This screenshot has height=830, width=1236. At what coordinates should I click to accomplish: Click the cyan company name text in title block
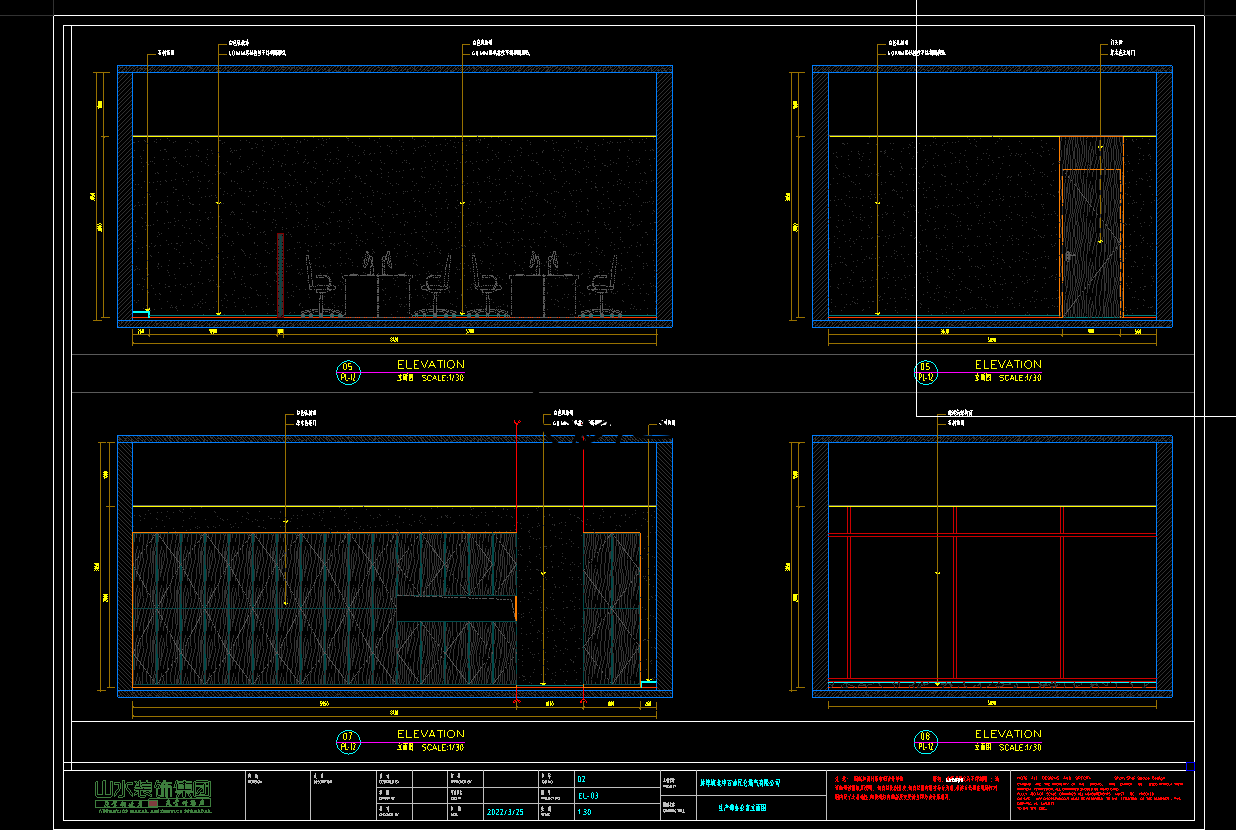pyautogui.click(x=740, y=782)
